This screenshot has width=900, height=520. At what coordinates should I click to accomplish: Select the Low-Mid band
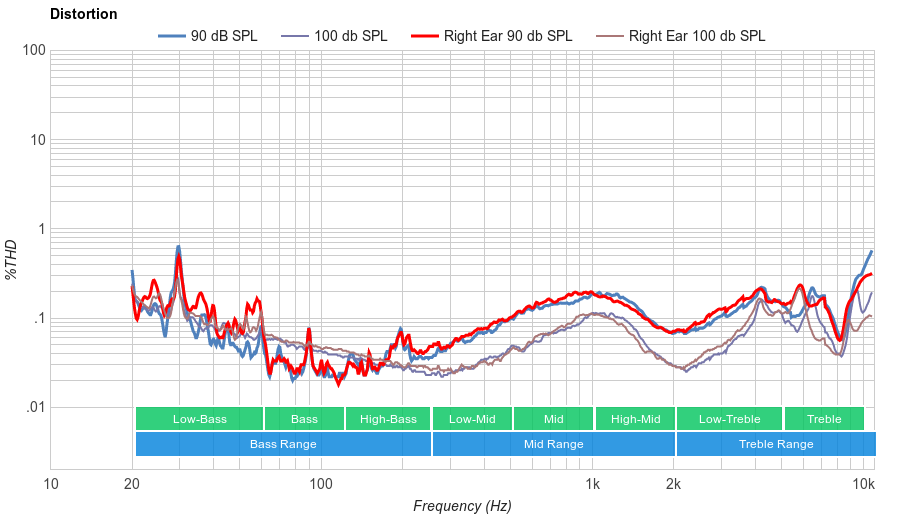(472, 419)
